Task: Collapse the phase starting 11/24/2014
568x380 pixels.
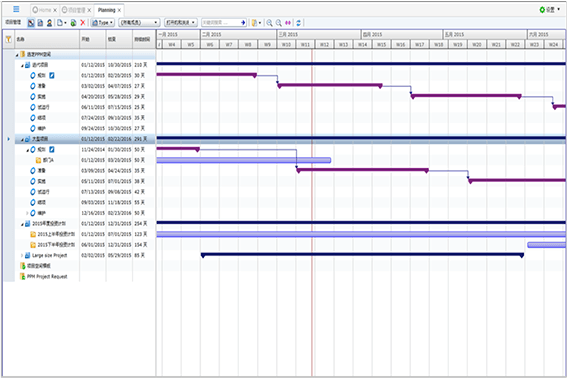Action: click(x=28, y=150)
